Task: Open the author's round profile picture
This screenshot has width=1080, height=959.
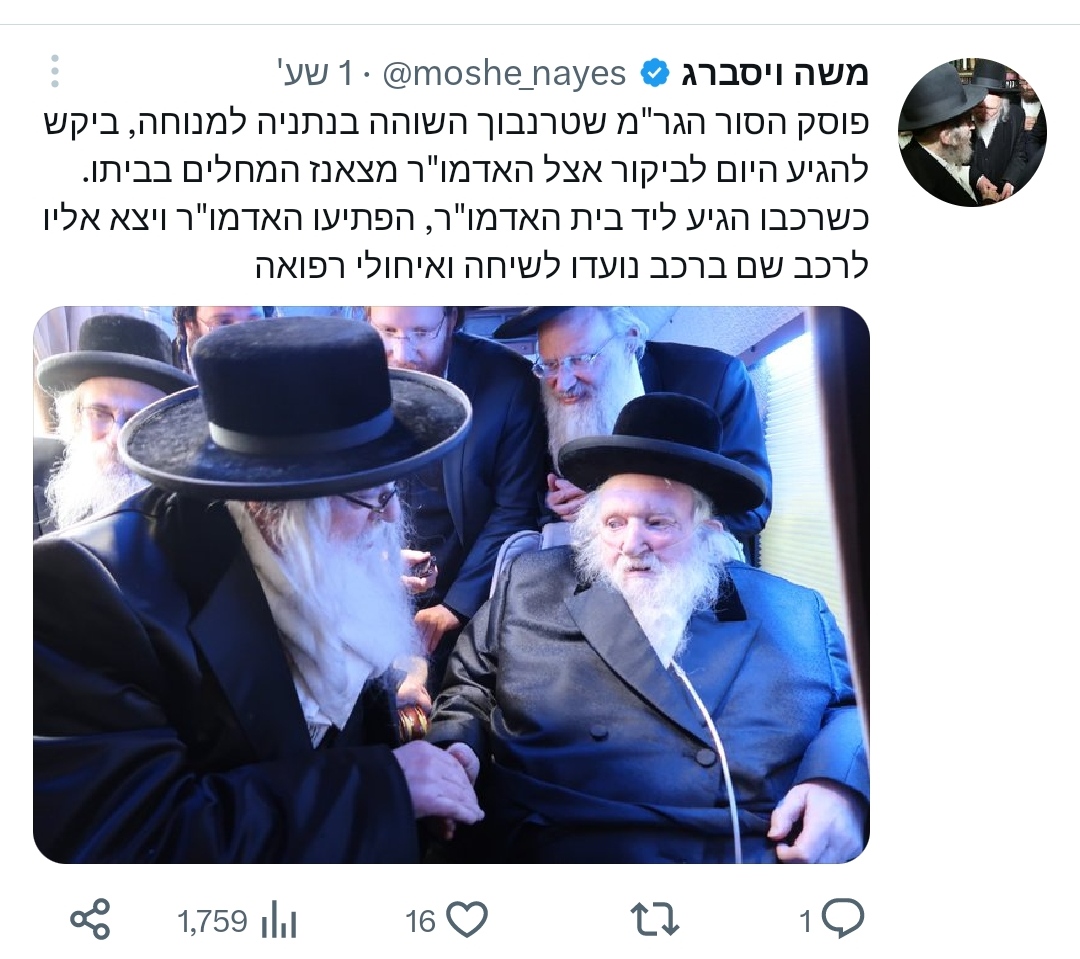Action: [972, 132]
